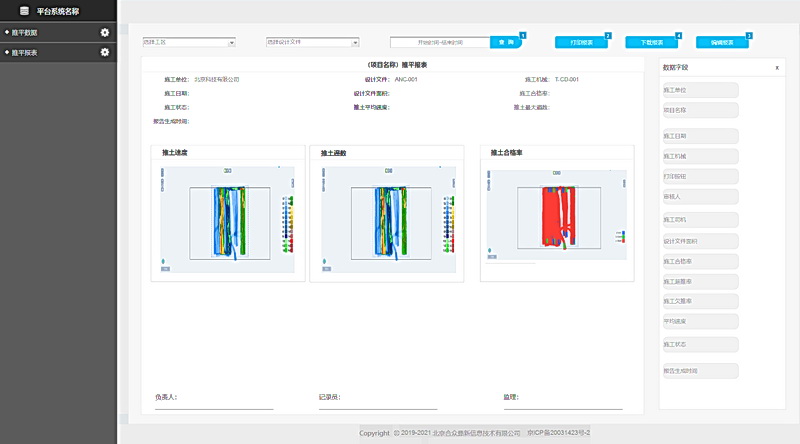
Task: Select the 推土合格率 chart thumbnail
Action: [556, 219]
